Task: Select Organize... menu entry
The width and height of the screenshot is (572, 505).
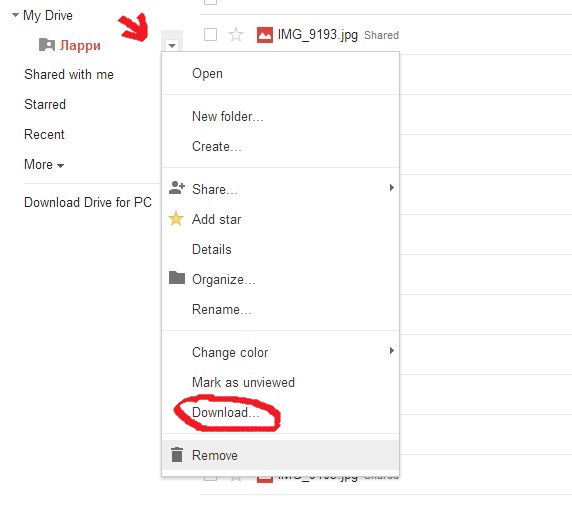Action: click(x=280, y=279)
